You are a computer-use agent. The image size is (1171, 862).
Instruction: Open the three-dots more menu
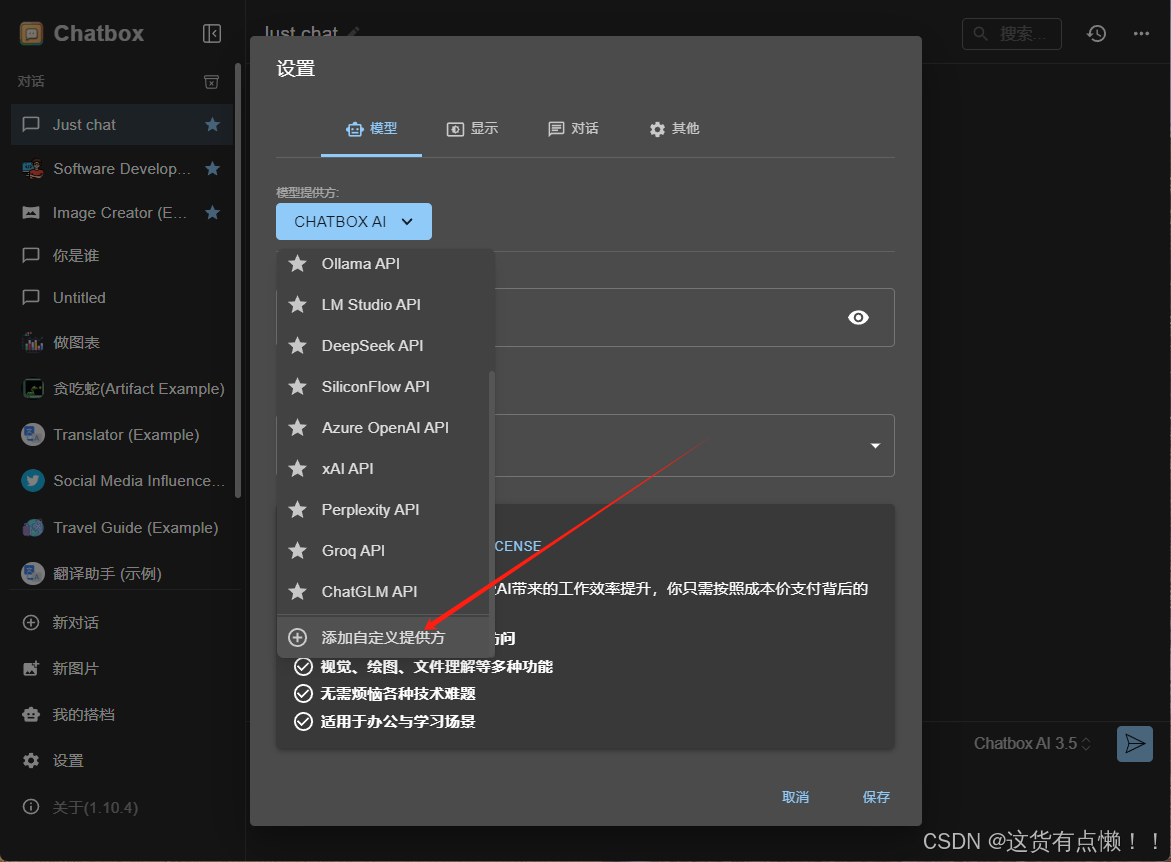1141,34
